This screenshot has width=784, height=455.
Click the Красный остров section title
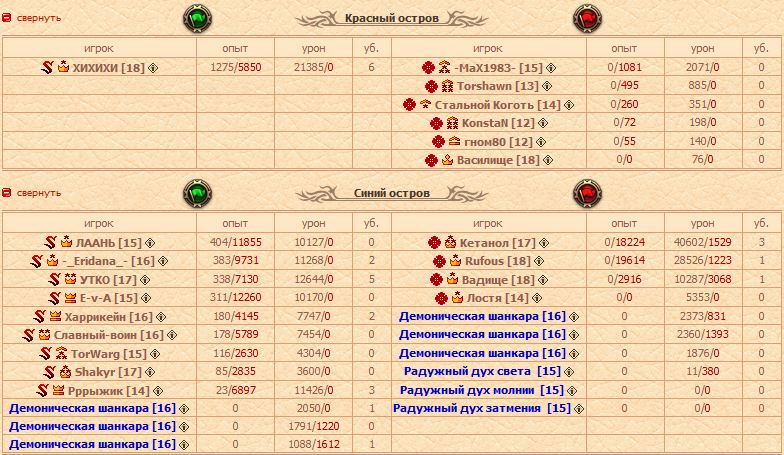point(392,18)
